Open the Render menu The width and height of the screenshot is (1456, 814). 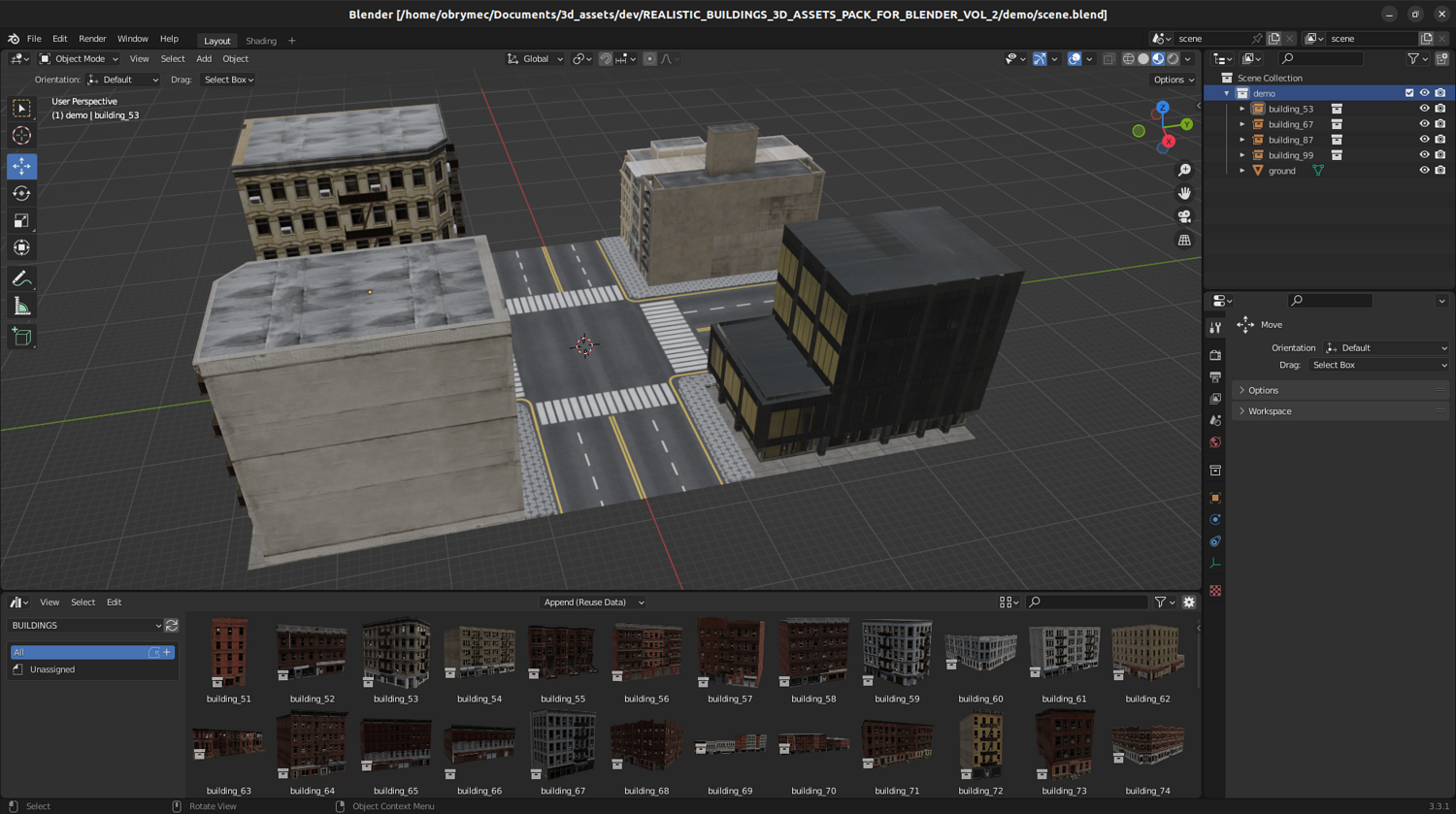coord(92,39)
